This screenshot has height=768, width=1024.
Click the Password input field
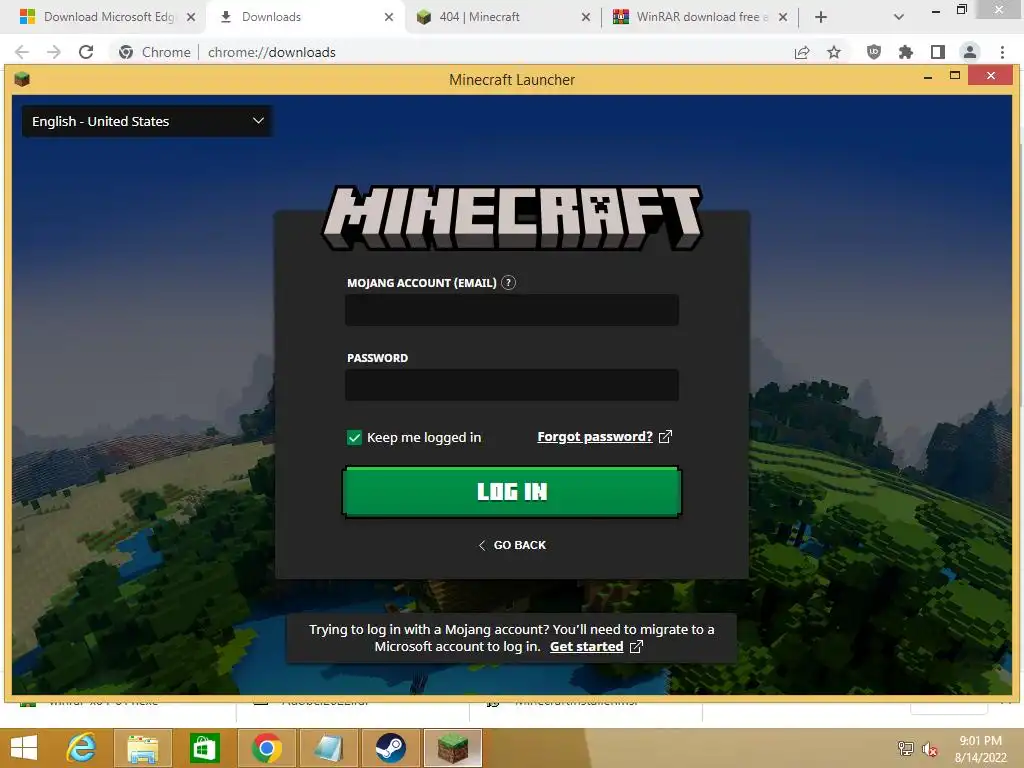click(x=512, y=385)
